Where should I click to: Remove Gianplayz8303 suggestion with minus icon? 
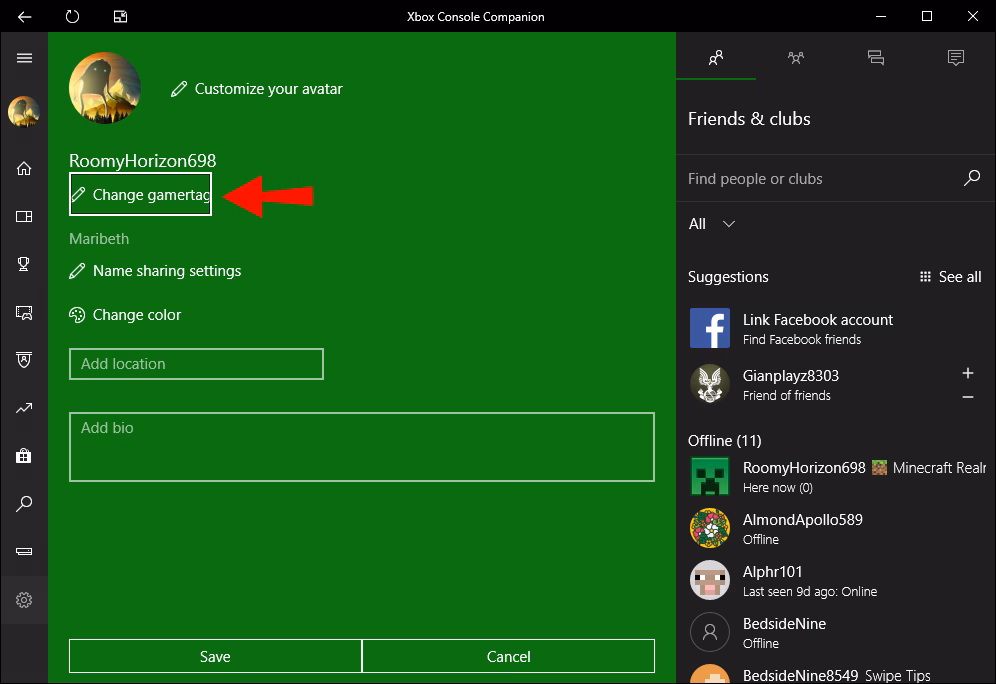tap(967, 397)
